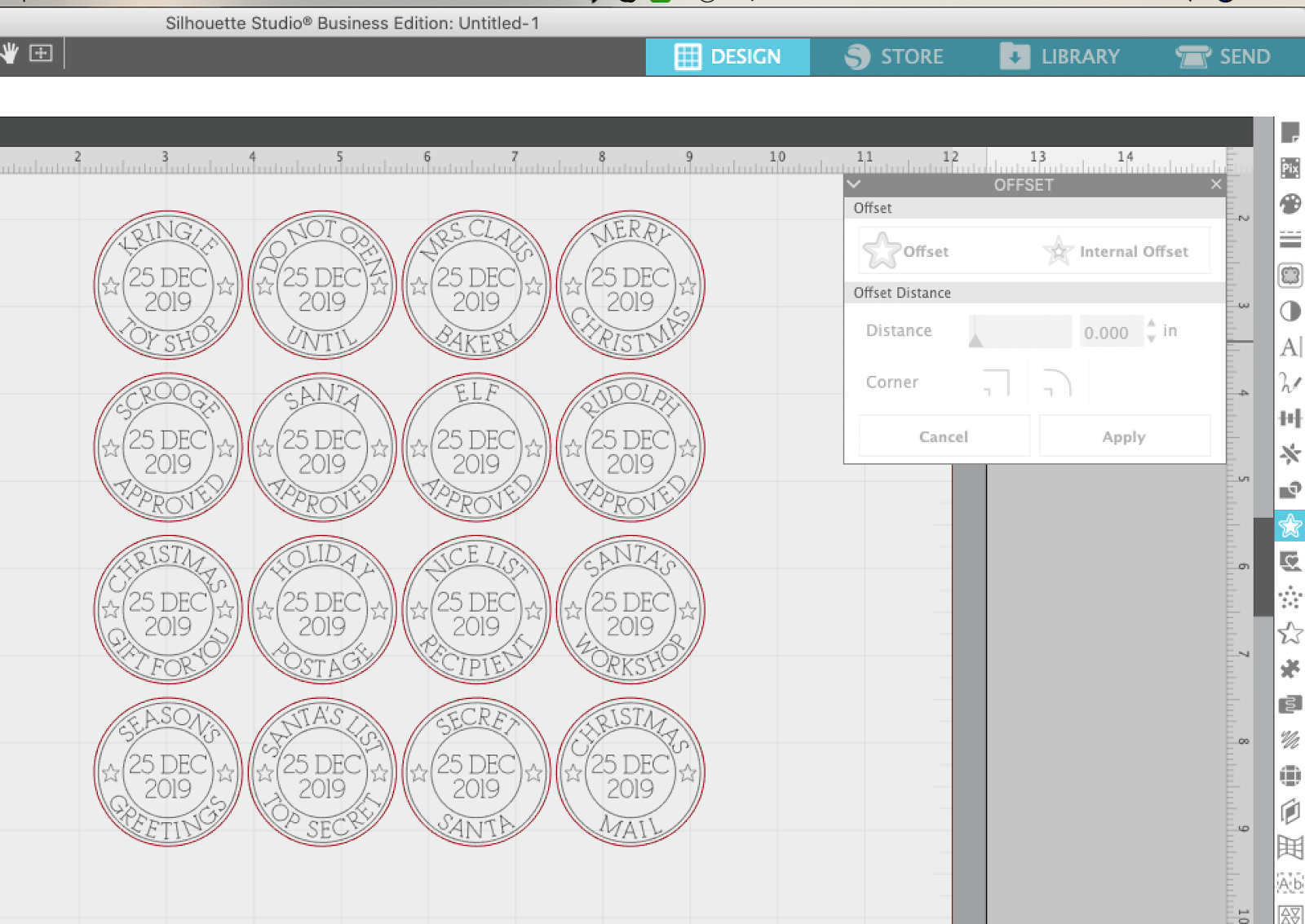
Task: Click the vertical scrollbar thumb
Action: [x=1263, y=565]
